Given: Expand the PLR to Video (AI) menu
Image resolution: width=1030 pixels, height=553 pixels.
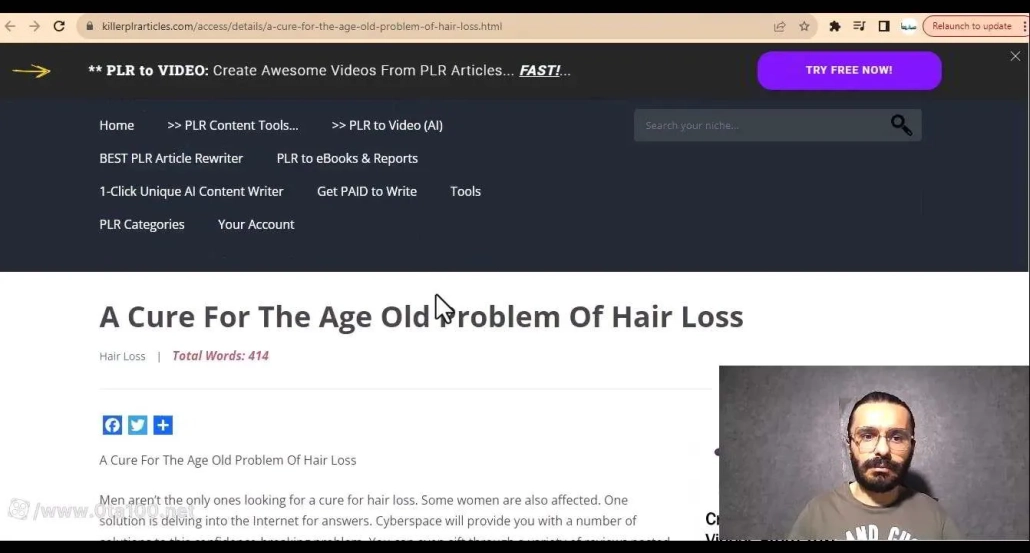Looking at the screenshot, I should [386, 125].
